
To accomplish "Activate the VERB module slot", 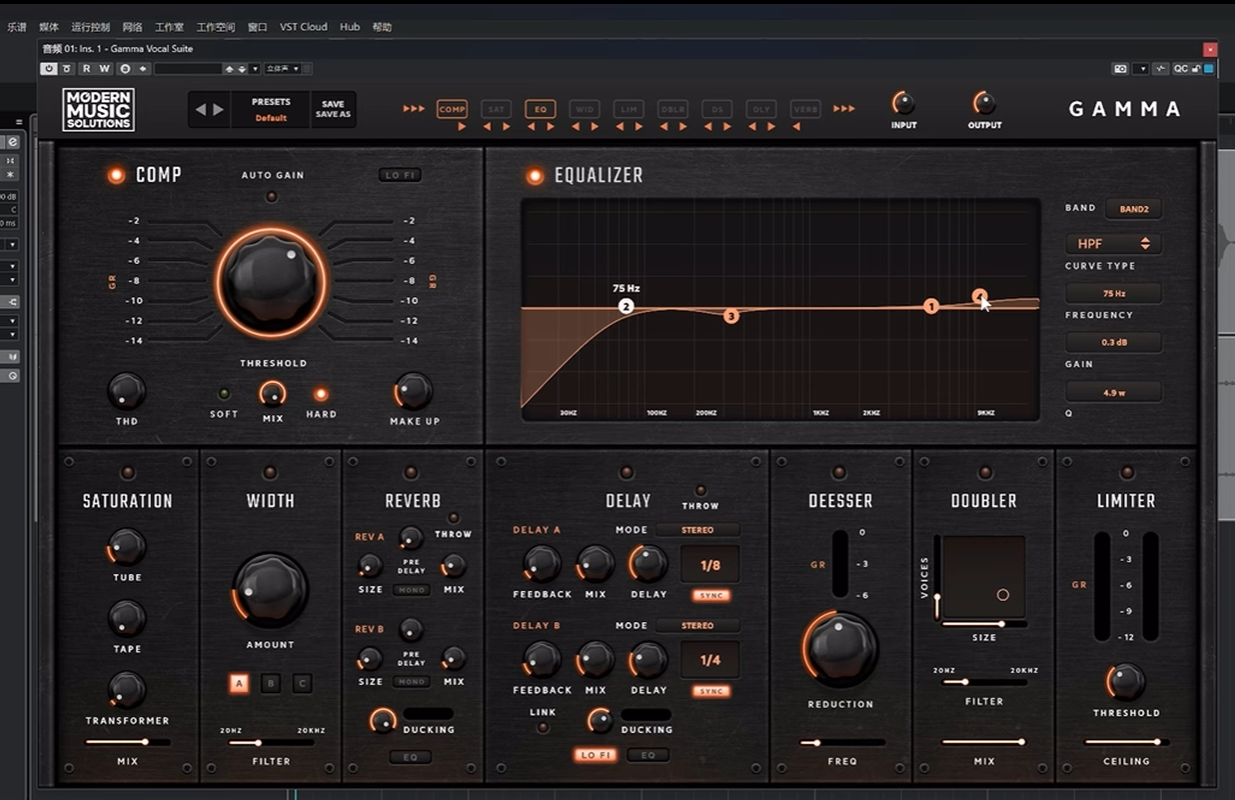I will tap(806, 109).
